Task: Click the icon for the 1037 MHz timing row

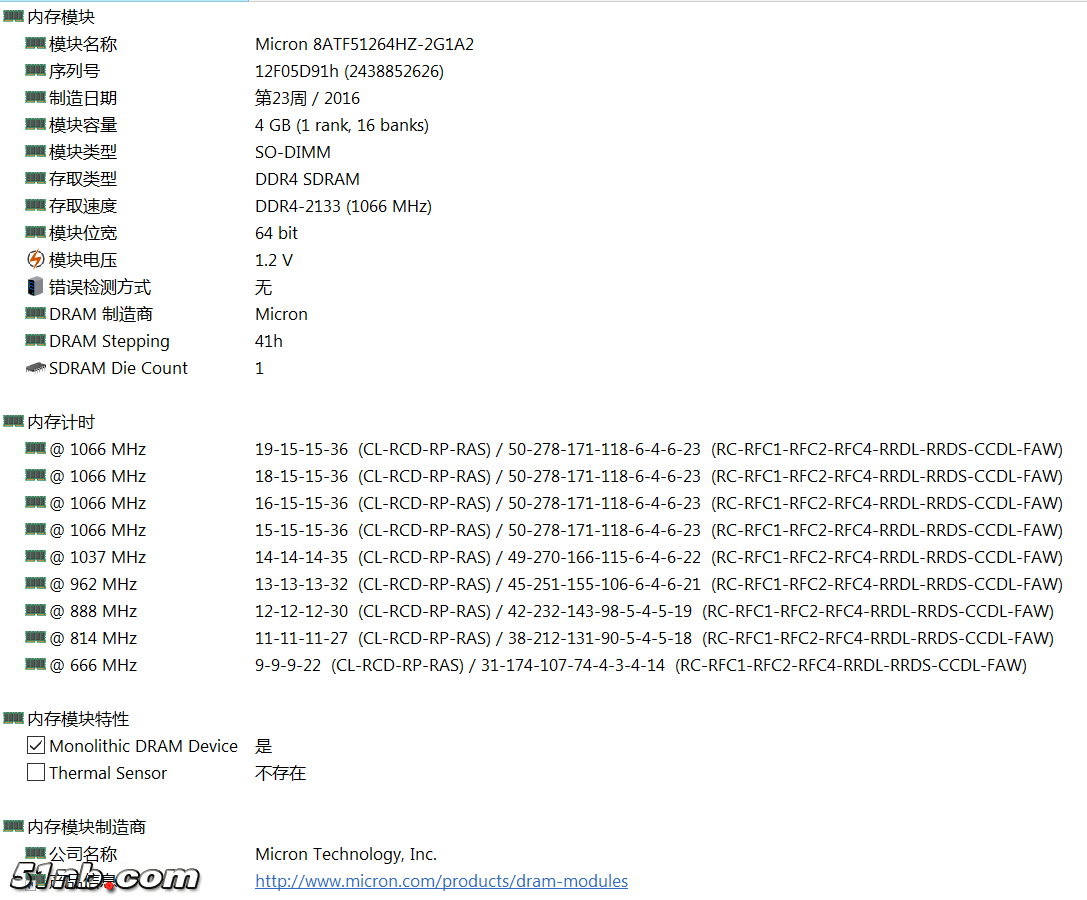Action: pyautogui.click(x=35, y=556)
